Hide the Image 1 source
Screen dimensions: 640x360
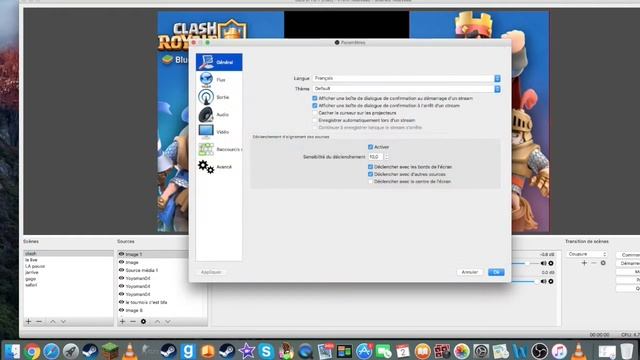pyautogui.click(x=121, y=254)
